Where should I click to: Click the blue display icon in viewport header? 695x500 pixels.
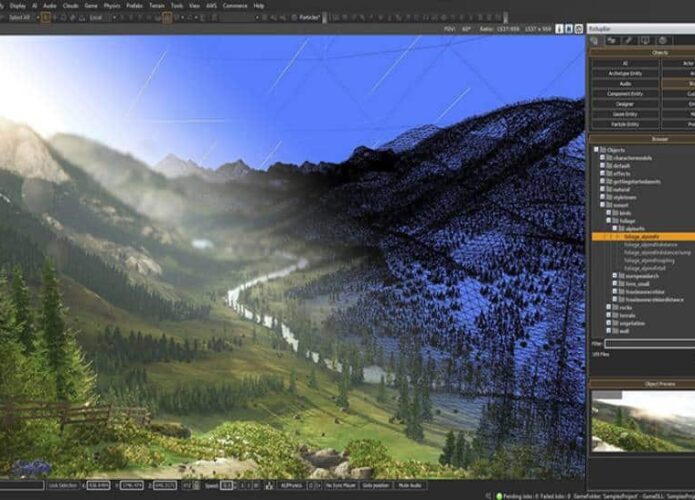[x=569, y=29]
